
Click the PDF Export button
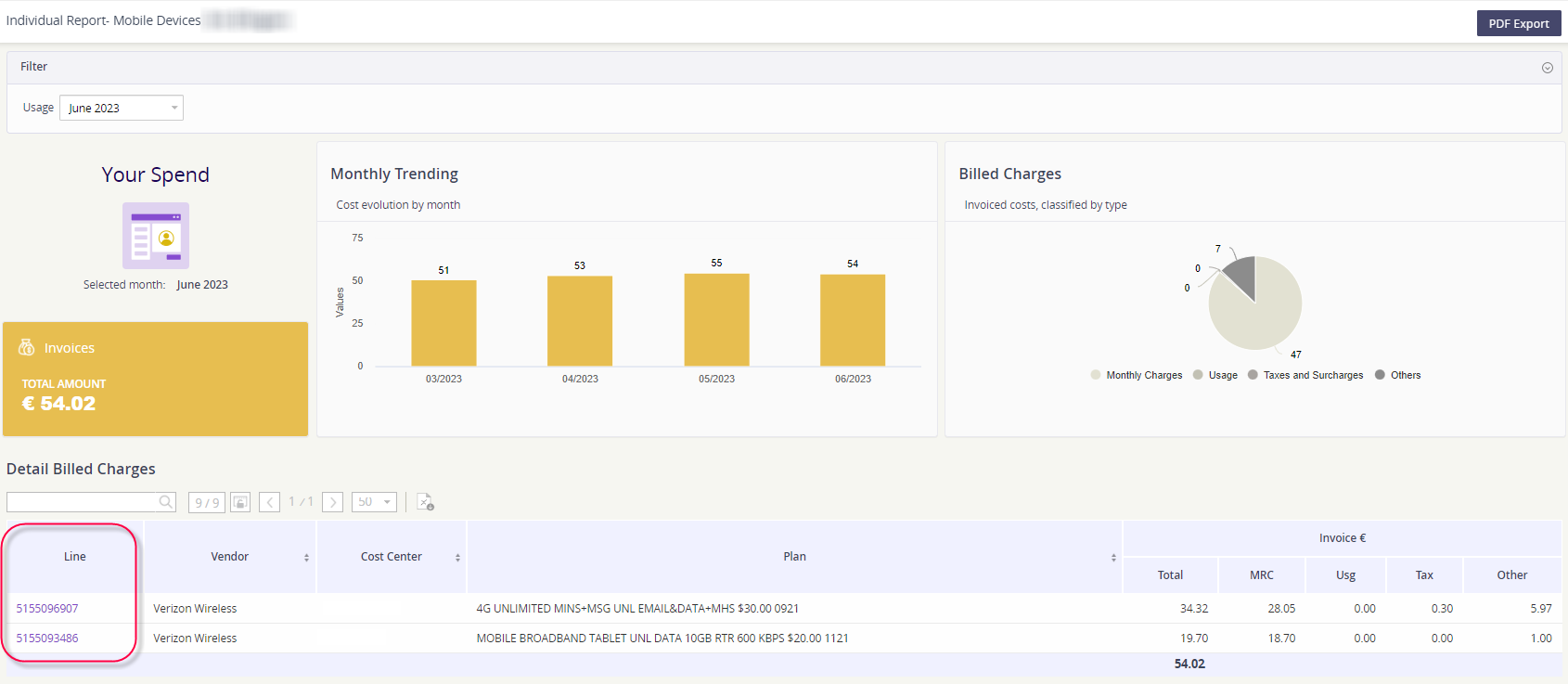(x=1519, y=23)
